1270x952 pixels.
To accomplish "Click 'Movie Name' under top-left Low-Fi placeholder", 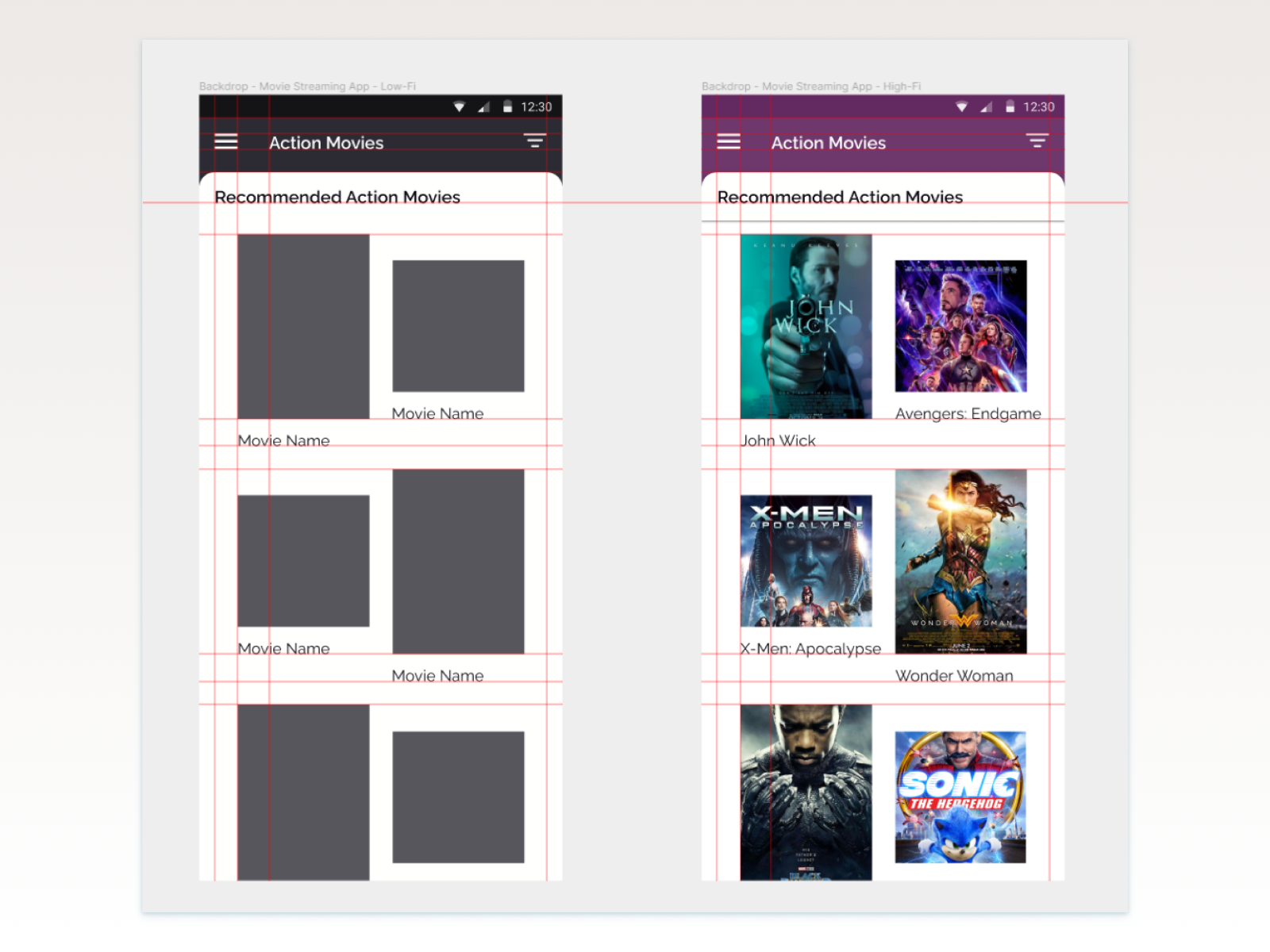I will [283, 440].
